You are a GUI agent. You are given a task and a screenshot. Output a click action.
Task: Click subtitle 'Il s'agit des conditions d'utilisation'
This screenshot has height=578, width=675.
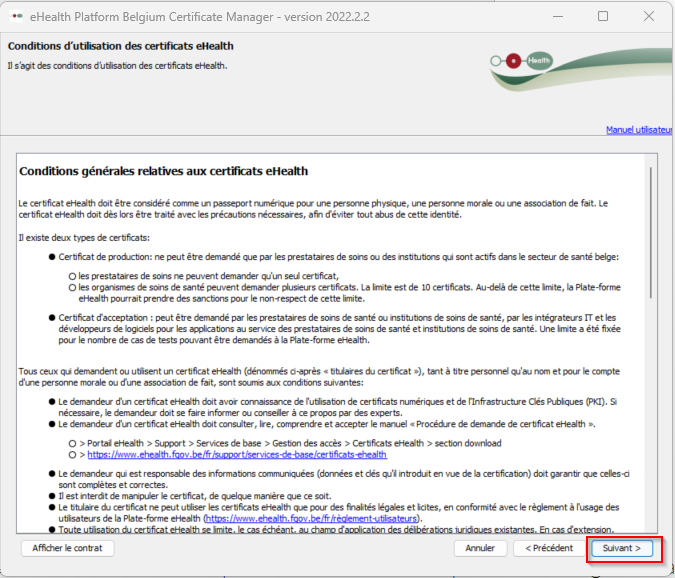117,66
